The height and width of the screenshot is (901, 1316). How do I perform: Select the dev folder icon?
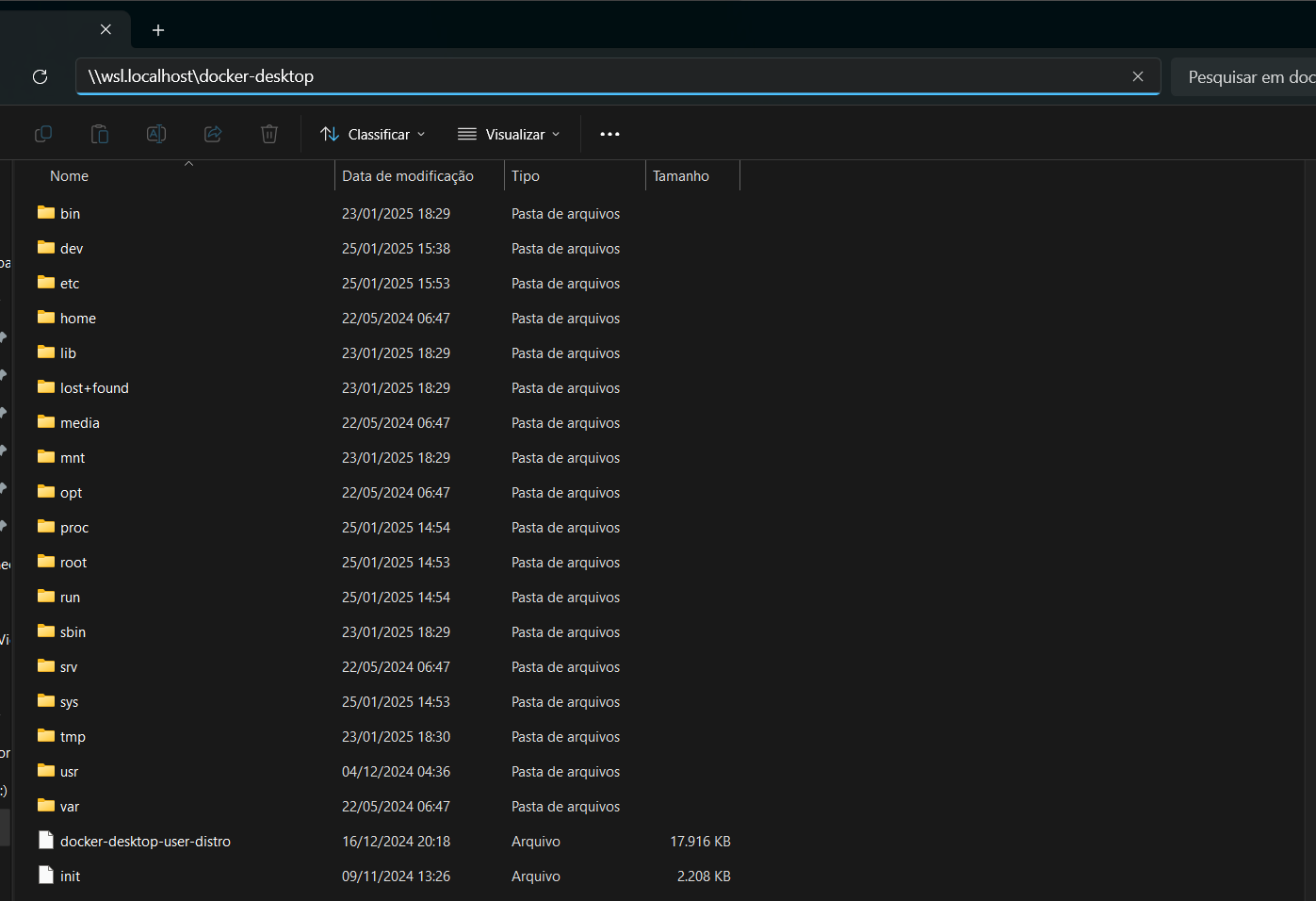click(46, 248)
